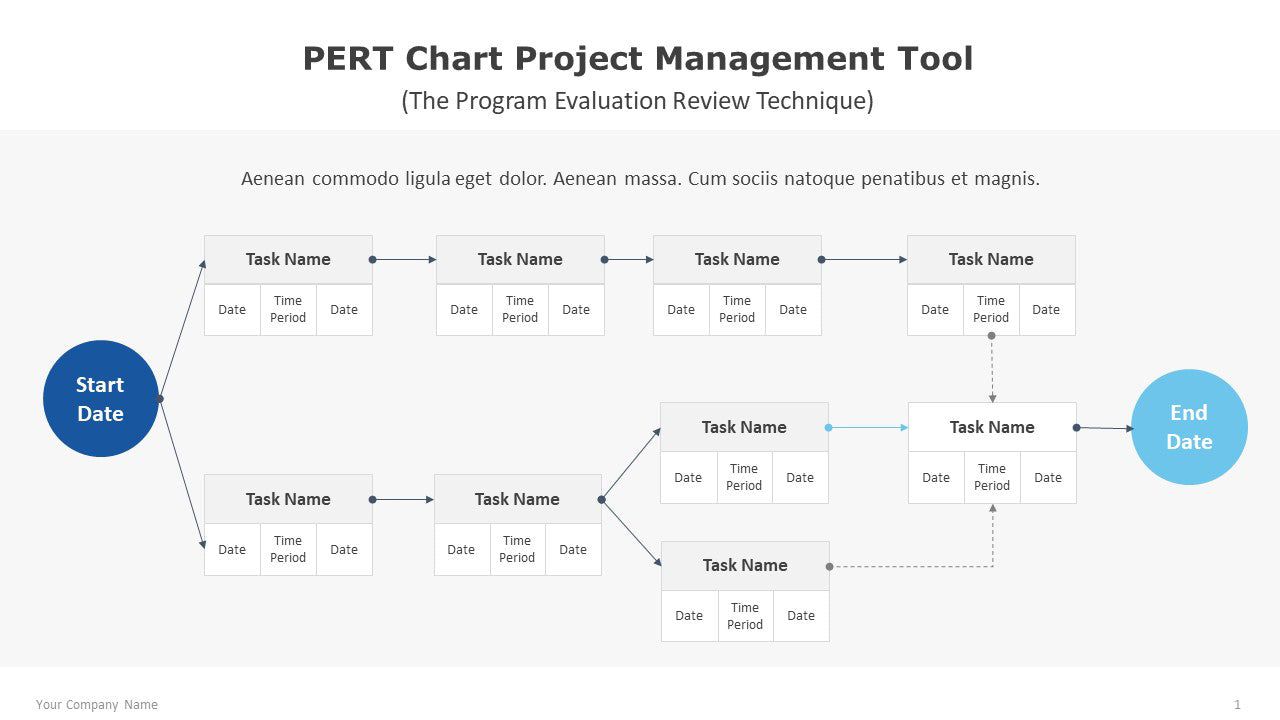Click the Your Company Name footer text
The image size is (1280, 720).
click(x=97, y=705)
